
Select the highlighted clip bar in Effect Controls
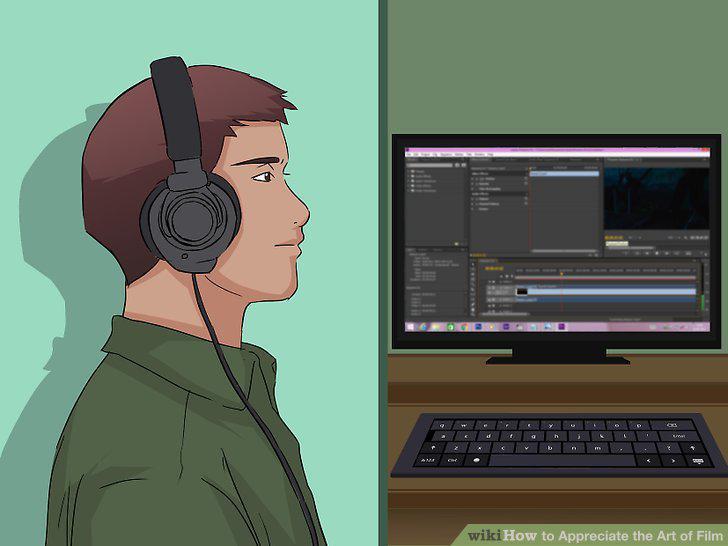pyautogui.click(x=564, y=174)
